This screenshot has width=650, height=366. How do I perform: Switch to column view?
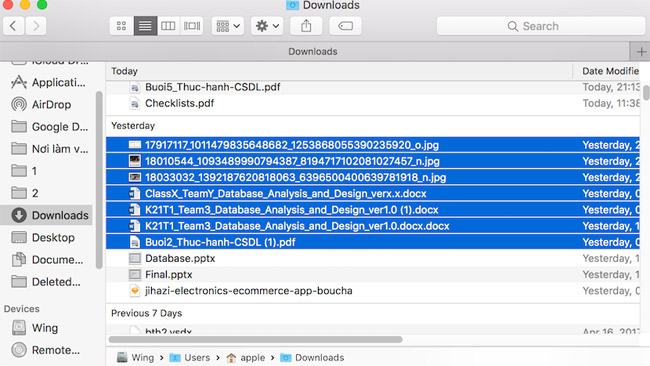pos(168,26)
